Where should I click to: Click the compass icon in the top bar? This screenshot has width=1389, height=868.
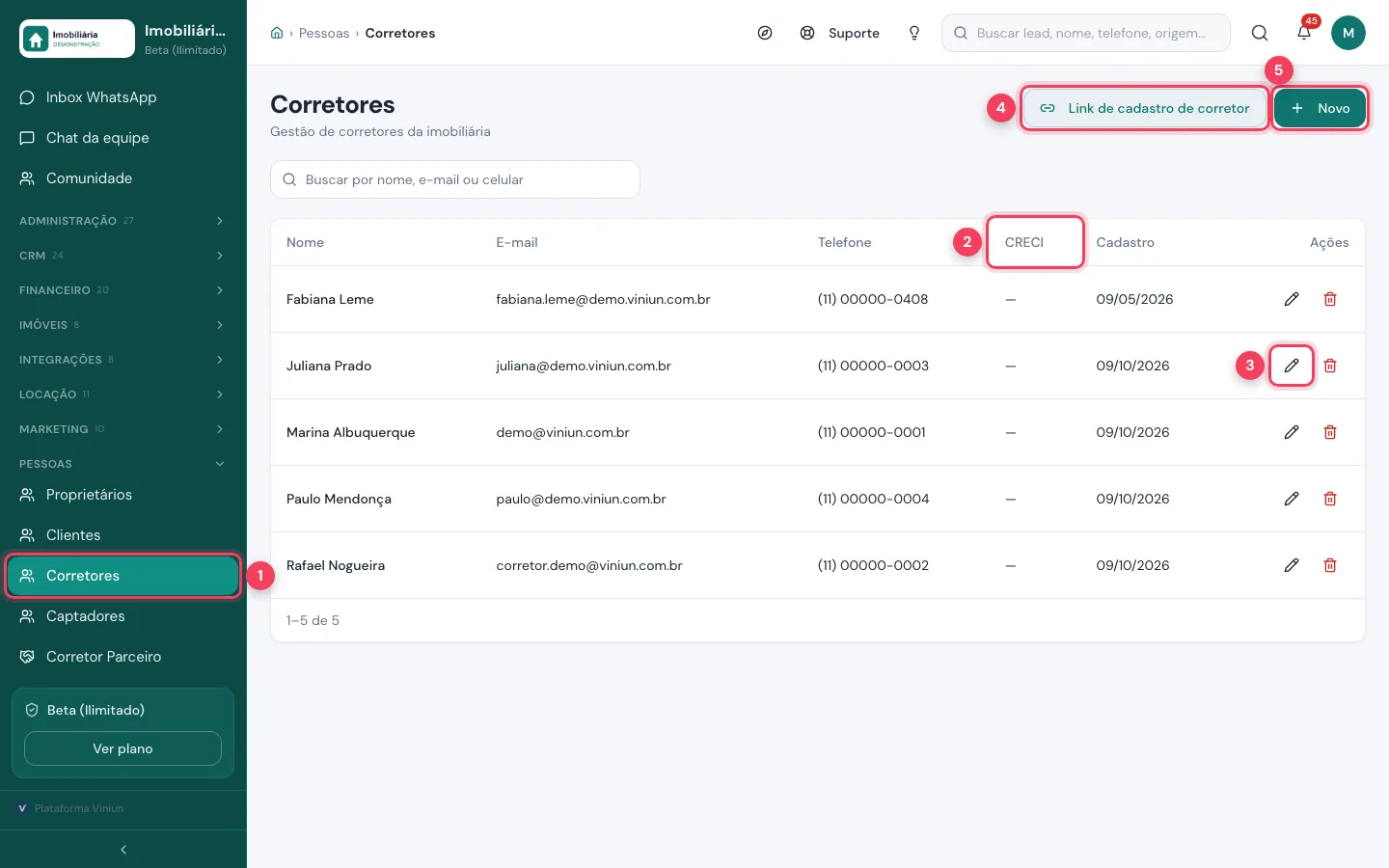coord(765,33)
